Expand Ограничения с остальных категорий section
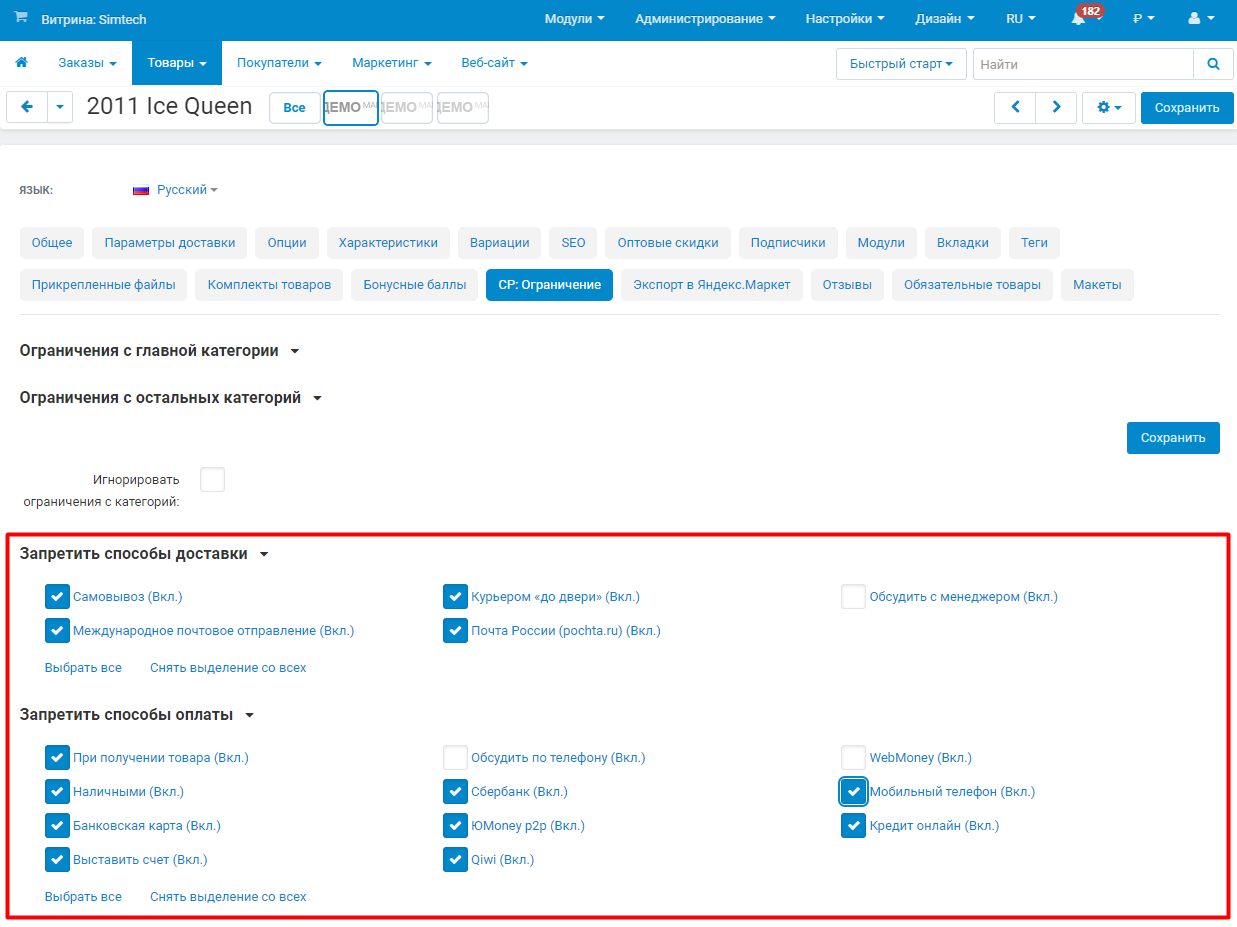Image resolution: width=1237 pixels, height=927 pixels. click(x=171, y=398)
